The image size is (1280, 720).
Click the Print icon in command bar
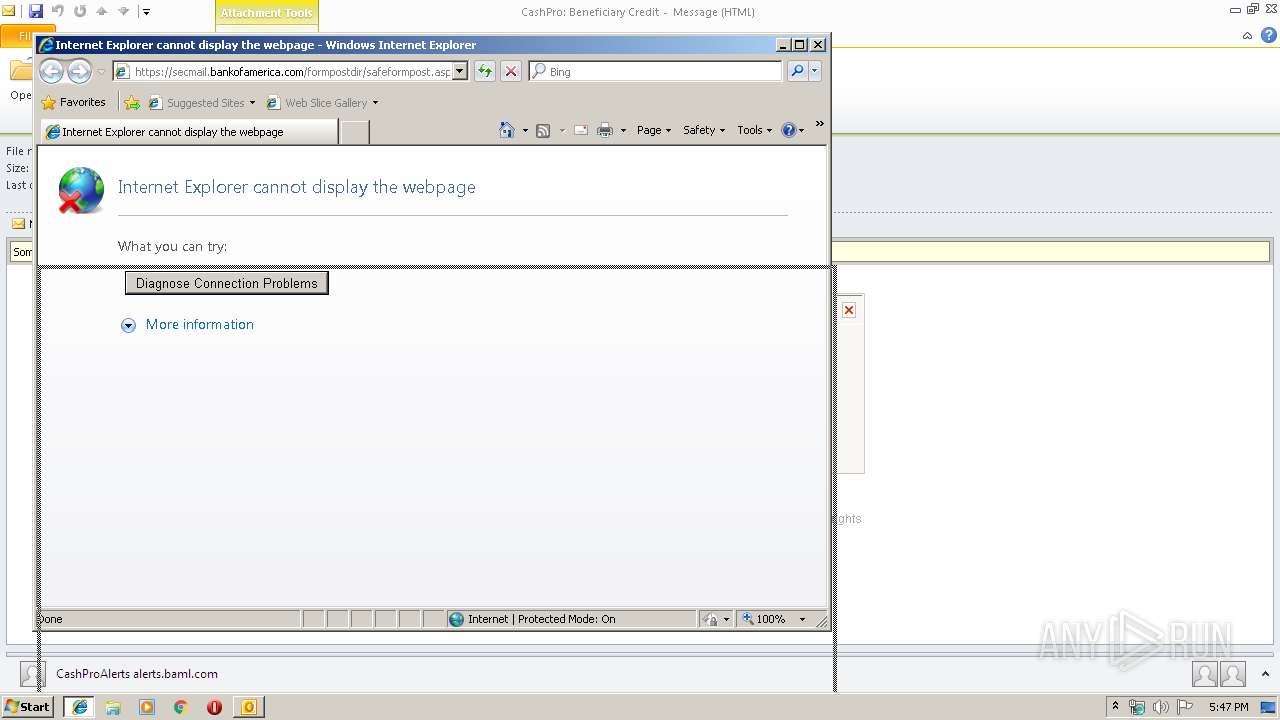pyautogui.click(x=605, y=130)
